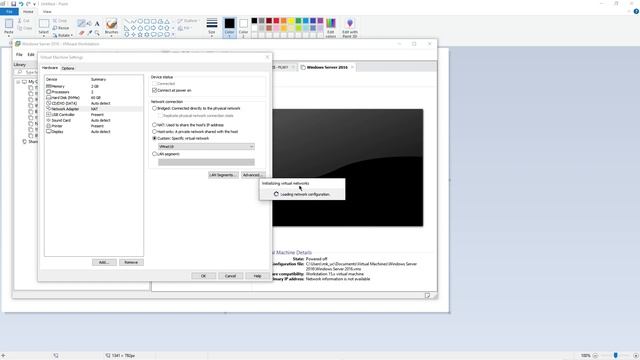This screenshot has height=360, width=640.
Task: Select Color 2 white swatch in Paint
Action: click(x=243, y=27)
